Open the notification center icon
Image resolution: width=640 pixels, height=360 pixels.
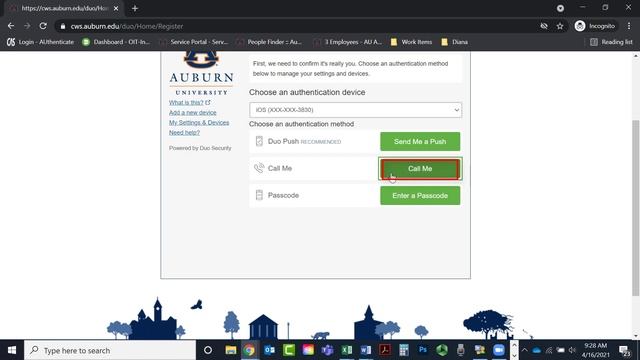[x=624, y=350]
